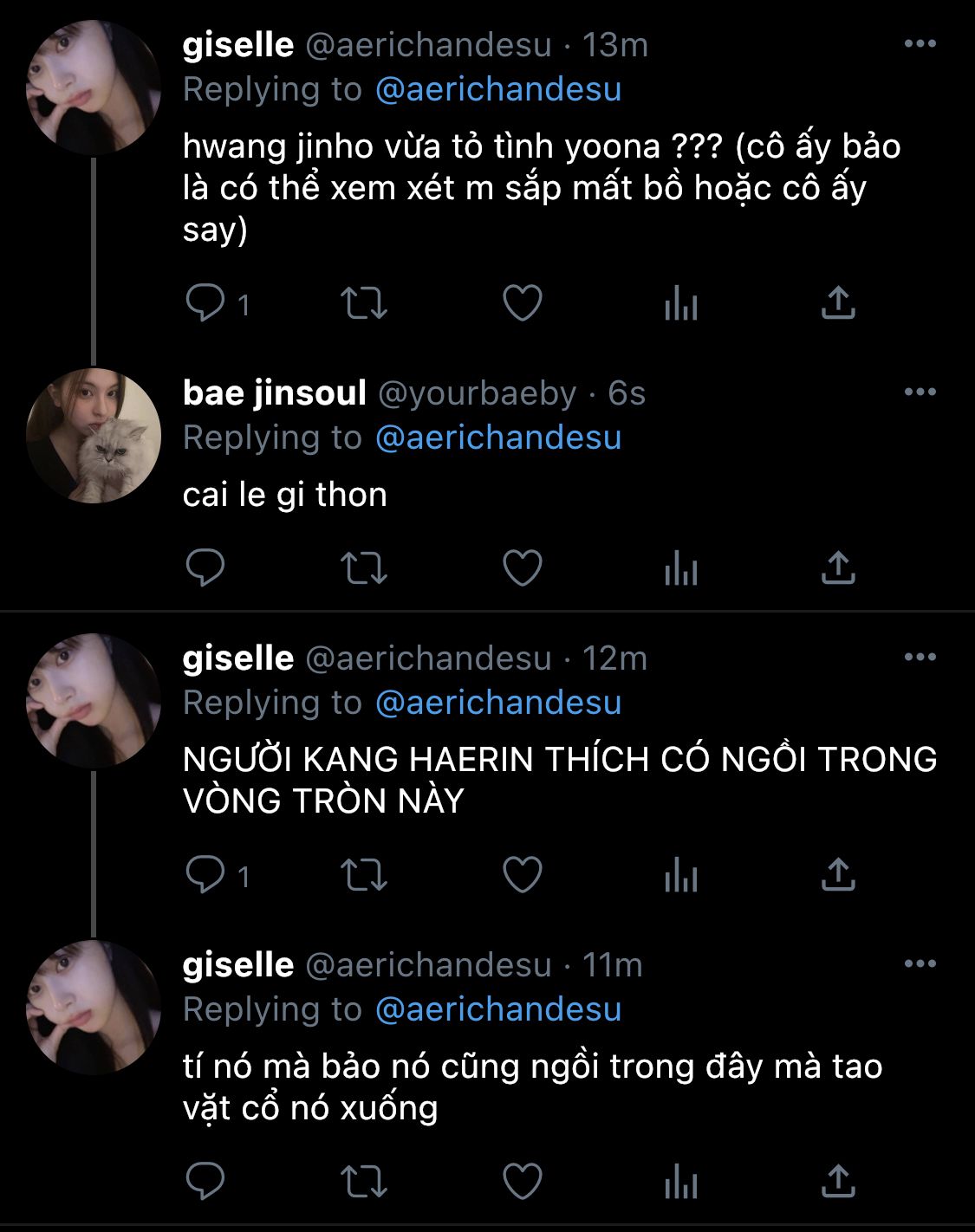Open more menu on KANG HAERIN tweet

pyautogui.click(x=920, y=658)
